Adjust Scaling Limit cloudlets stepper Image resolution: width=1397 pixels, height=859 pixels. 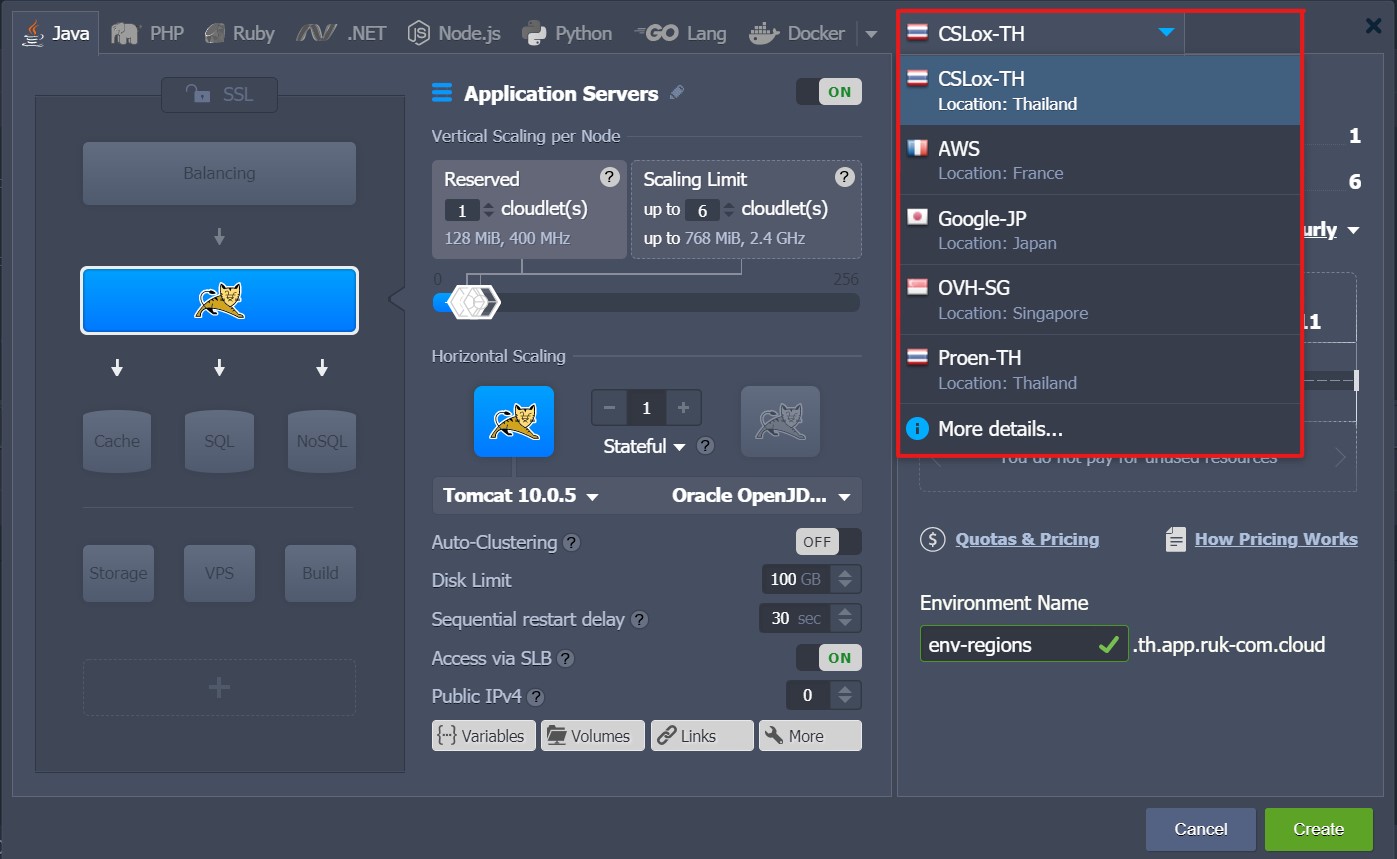click(728, 210)
